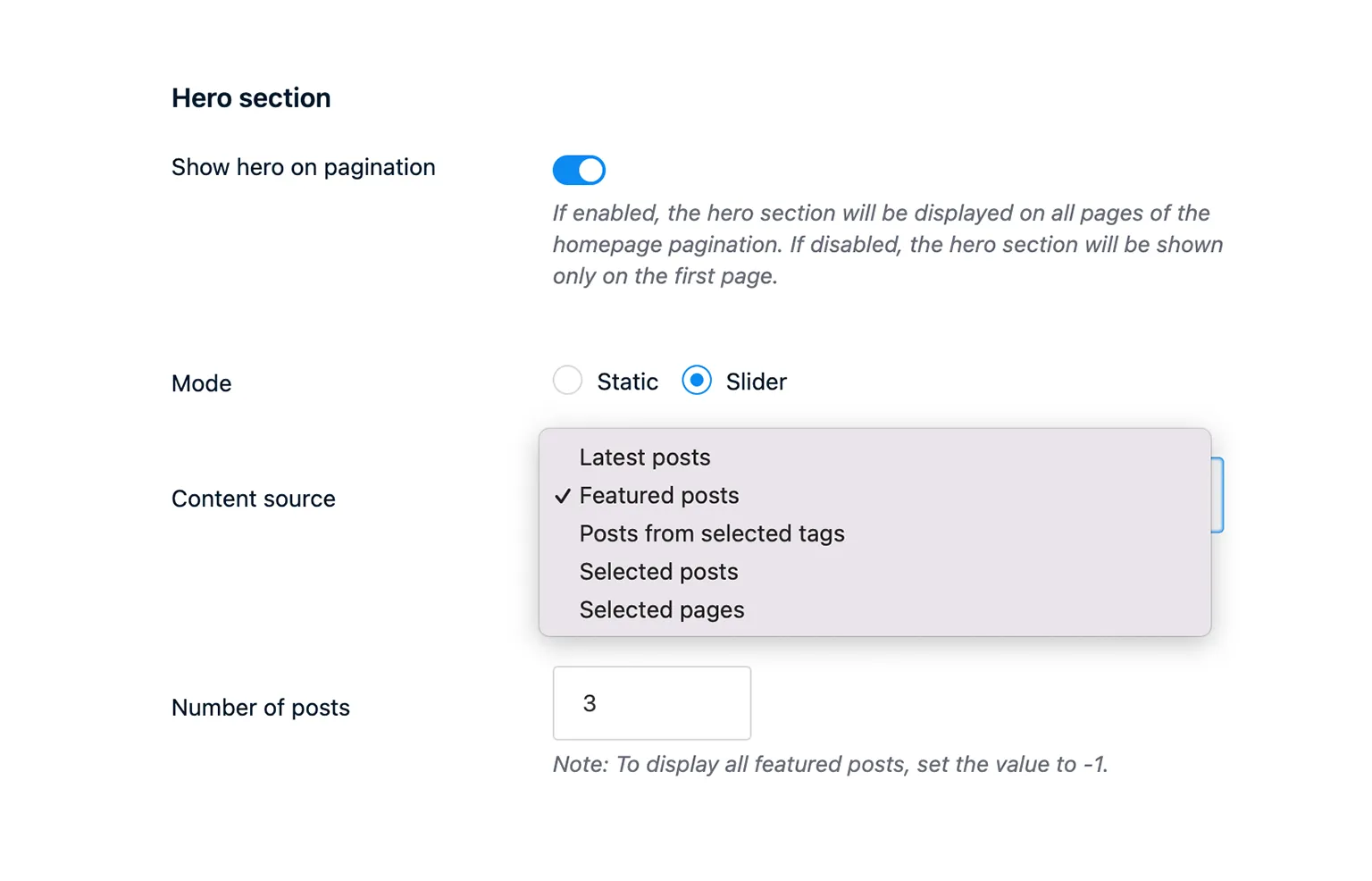The height and width of the screenshot is (881, 1372).
Task: Click the note about featured posts value
Action: click(830, 764)
